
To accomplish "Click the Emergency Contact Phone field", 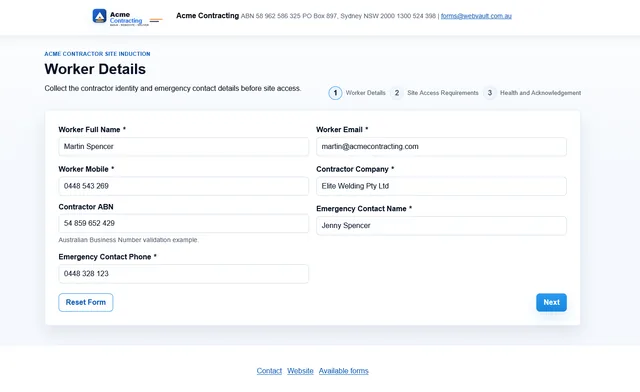I will coord(183,274).
